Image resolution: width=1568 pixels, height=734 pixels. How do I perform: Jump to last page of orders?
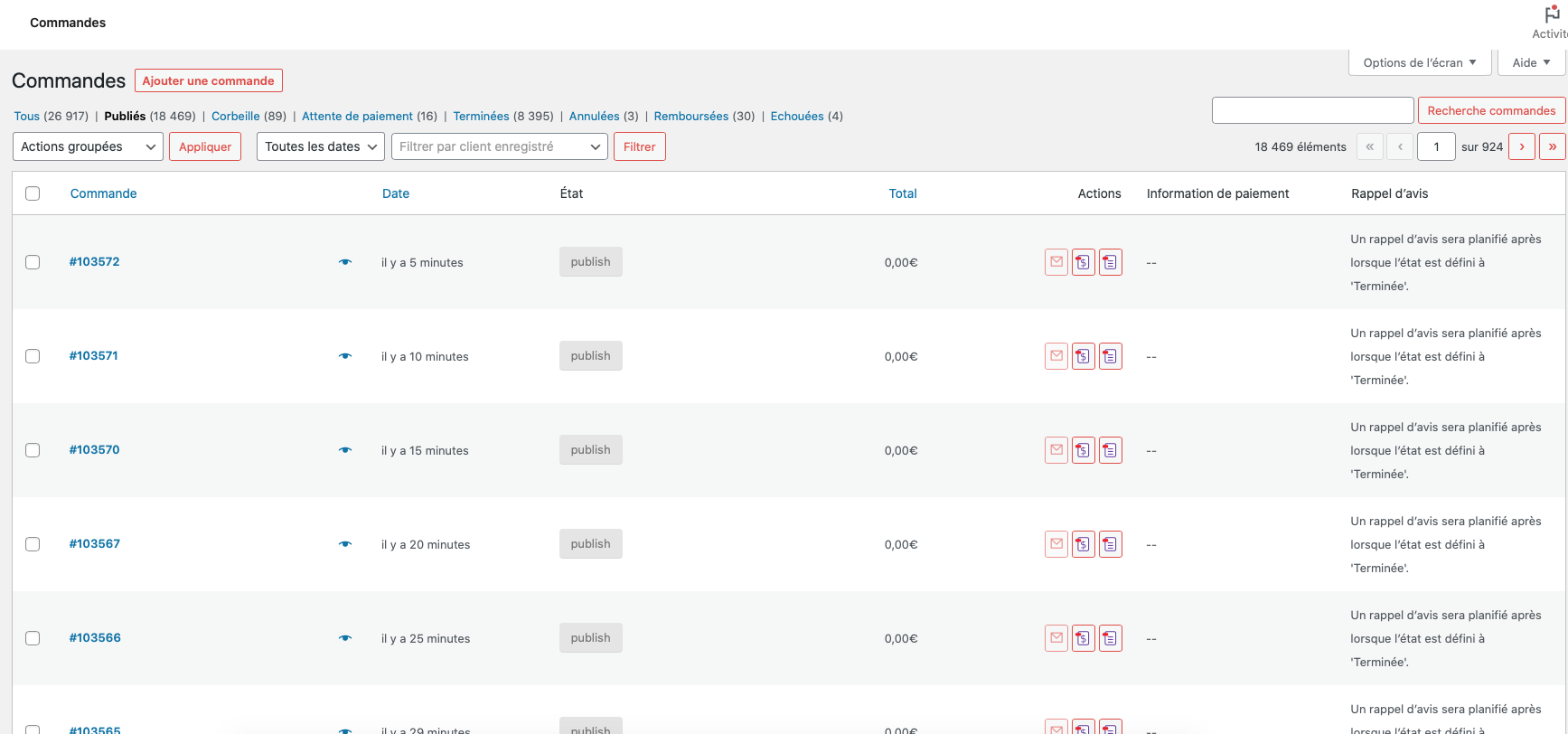tap(1553, 146)
